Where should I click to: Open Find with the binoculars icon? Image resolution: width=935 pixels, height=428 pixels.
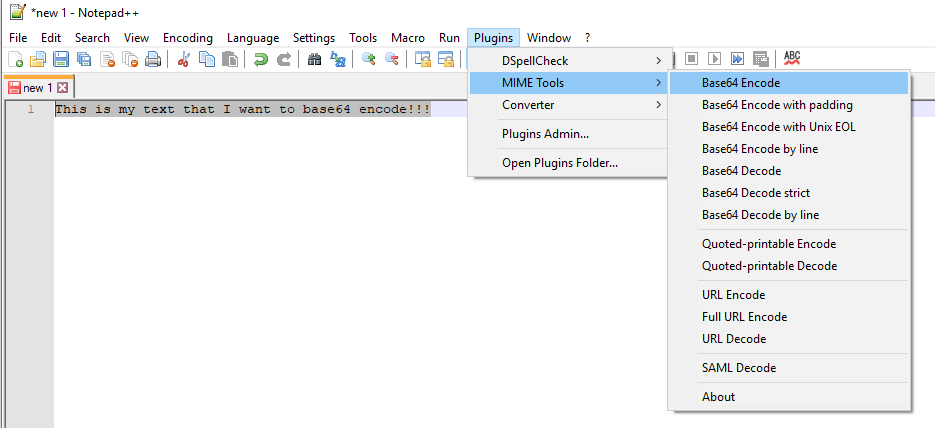(314, 59)
